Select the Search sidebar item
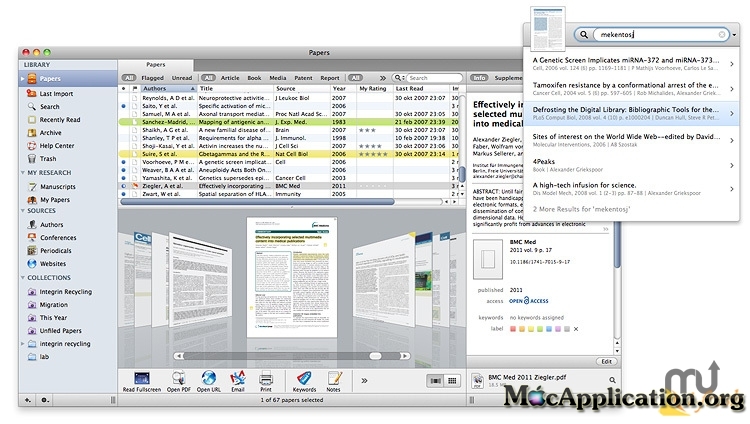The width and height of the screenshot is (750, 424). [49, 107]
